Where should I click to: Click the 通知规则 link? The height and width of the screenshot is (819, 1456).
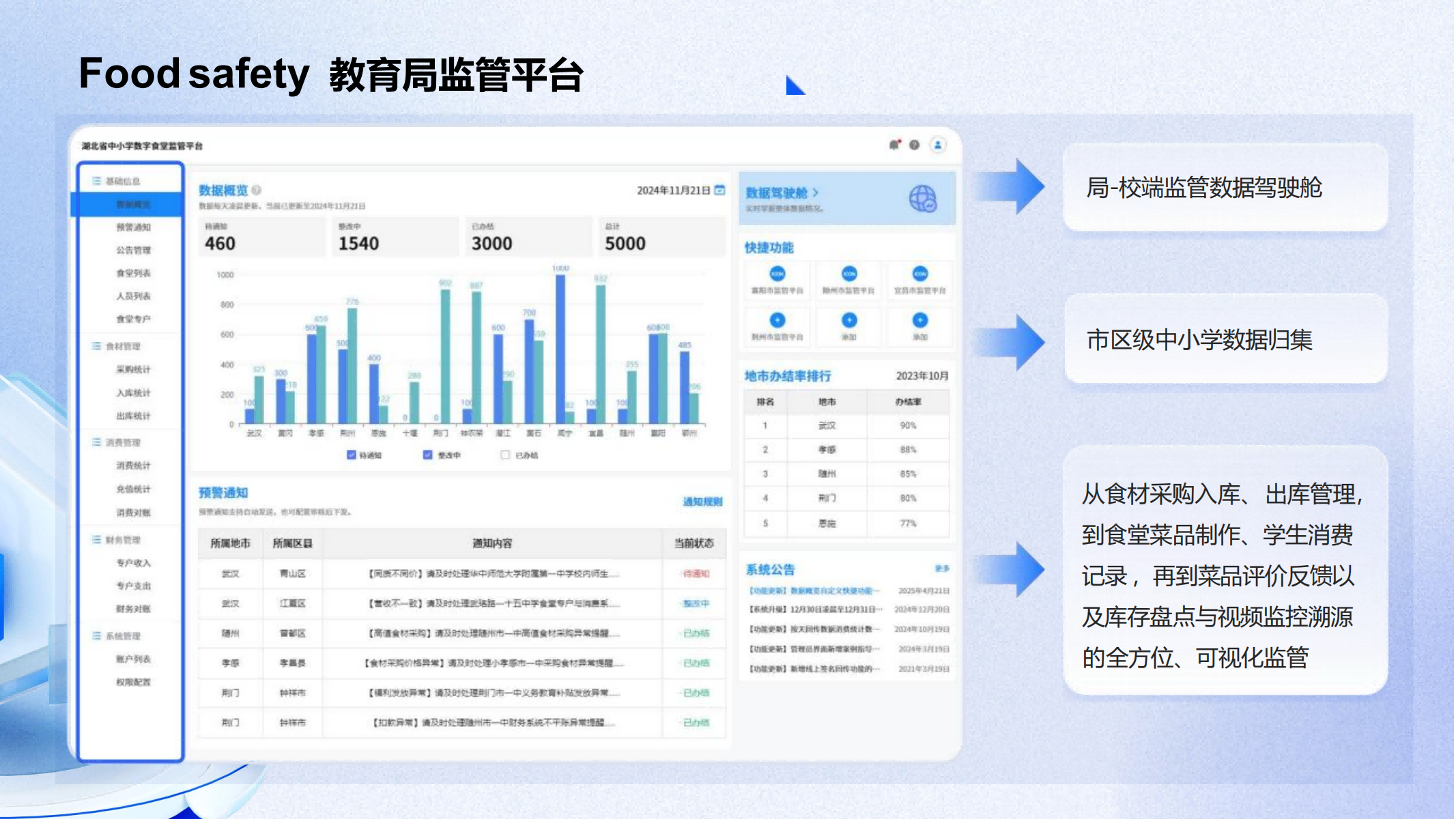(702, 502)
